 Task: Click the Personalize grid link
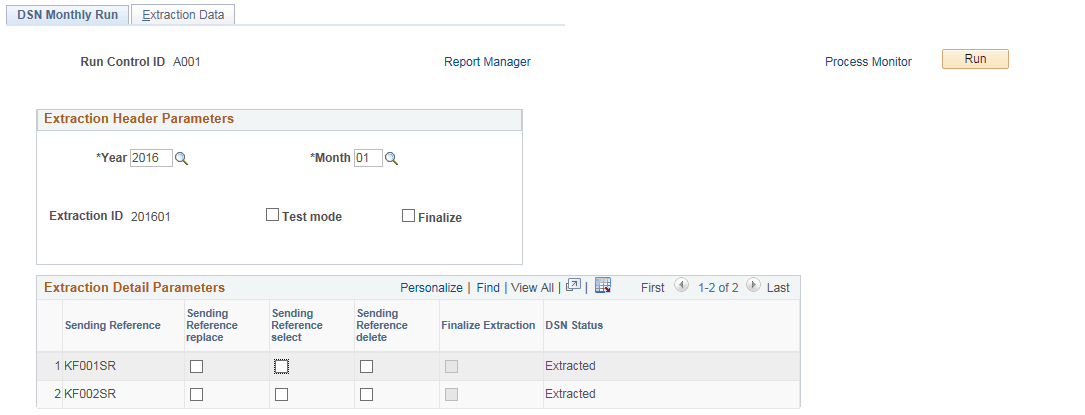(x=431, y=288)
